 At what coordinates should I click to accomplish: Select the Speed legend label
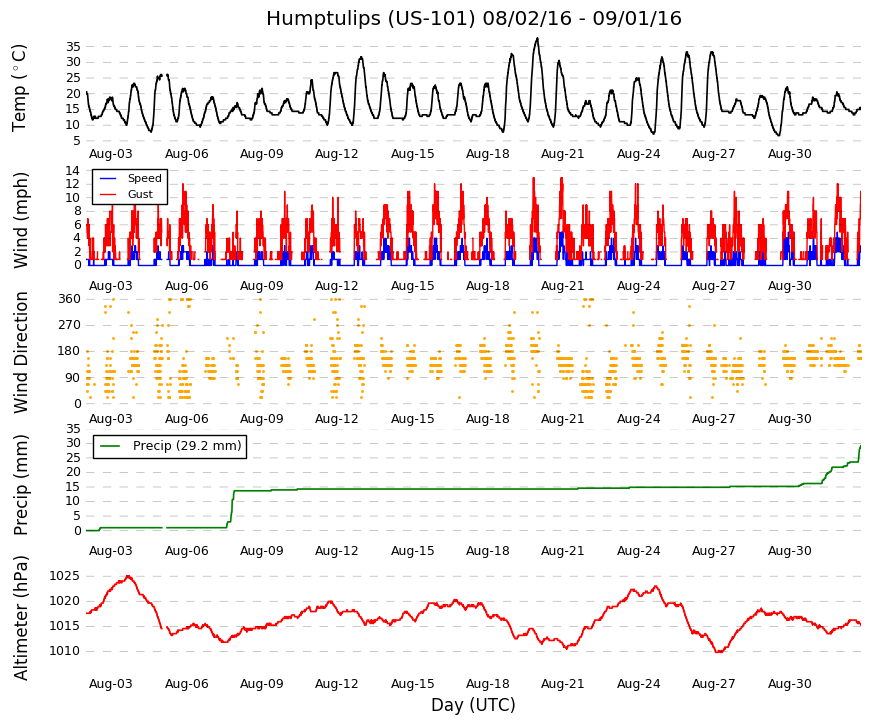(x=144, y=178)
